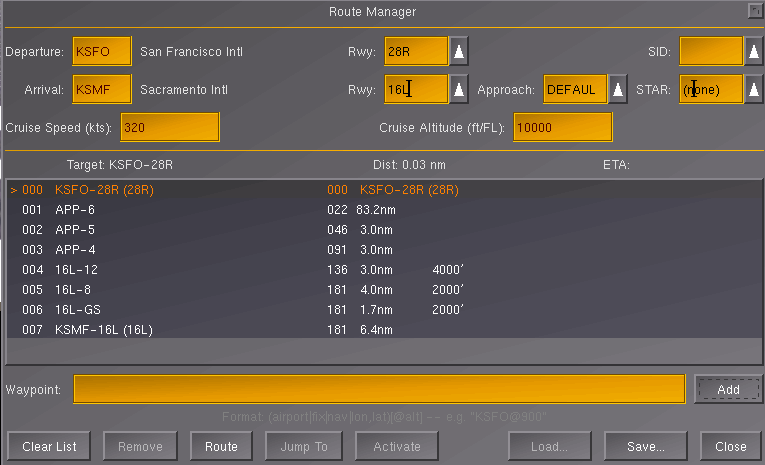The height and width of the screenshot is (465, 765).
Task: Click the ETA: label
Action: click(x=616, y=165)
